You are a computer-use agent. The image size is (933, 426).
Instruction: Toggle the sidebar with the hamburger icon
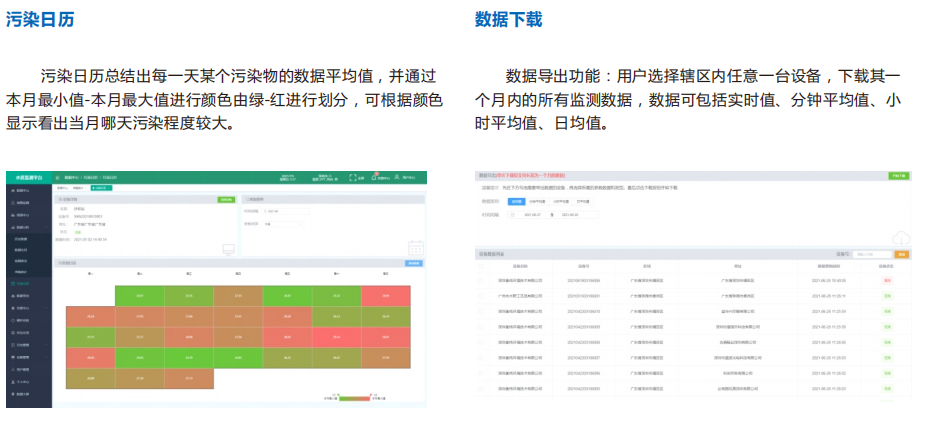pyautogui.click(x=58, y=178)
